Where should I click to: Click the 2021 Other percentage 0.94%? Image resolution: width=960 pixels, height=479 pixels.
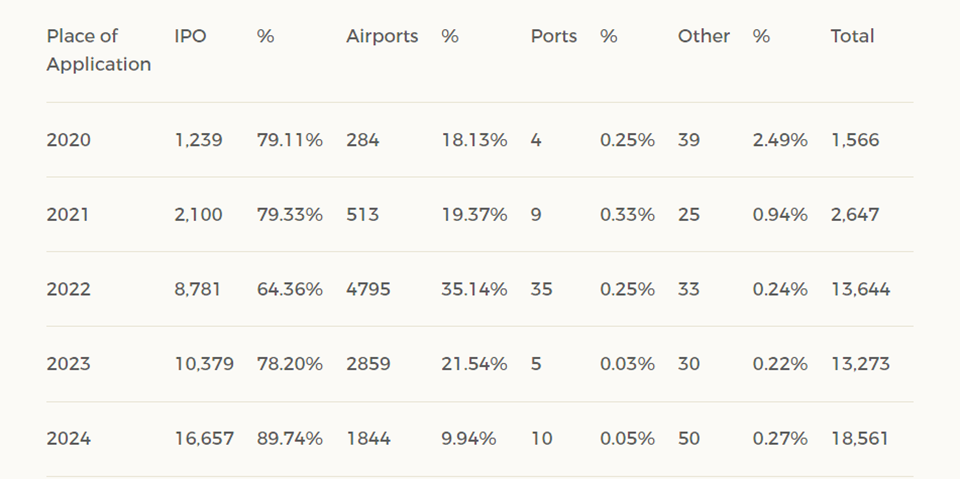779,215
